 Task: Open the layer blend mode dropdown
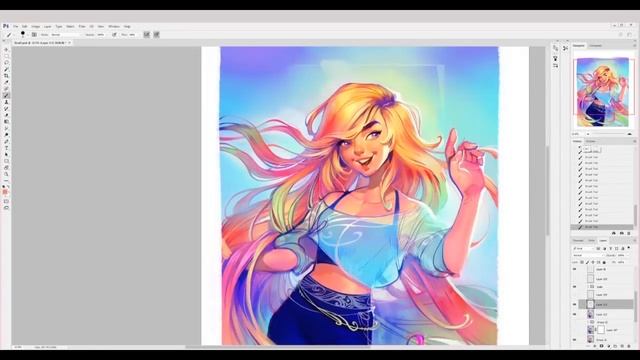pos(588,255)
